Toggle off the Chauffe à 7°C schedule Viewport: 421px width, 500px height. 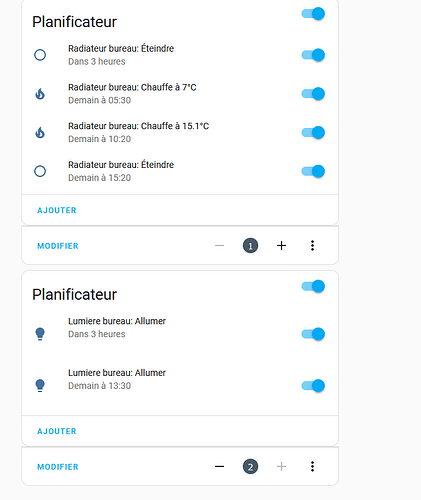(313, 94)
